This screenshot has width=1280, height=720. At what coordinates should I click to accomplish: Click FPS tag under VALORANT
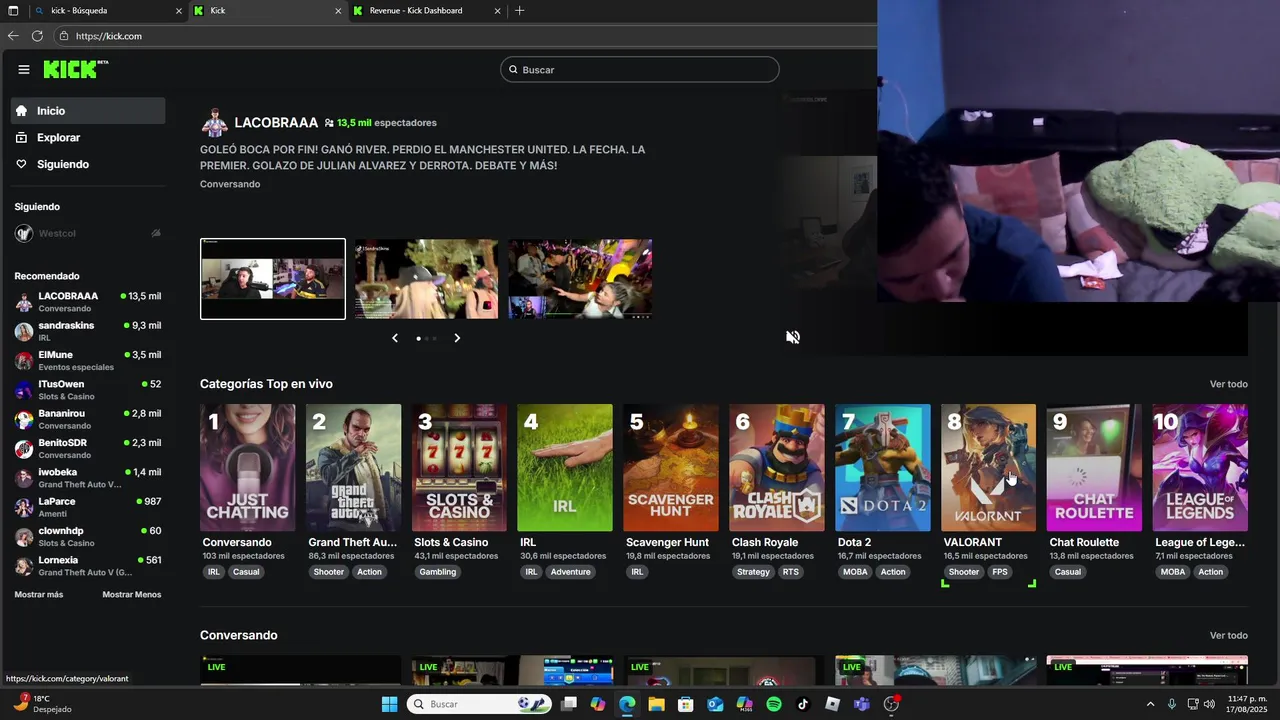(x=1000, y=572)
